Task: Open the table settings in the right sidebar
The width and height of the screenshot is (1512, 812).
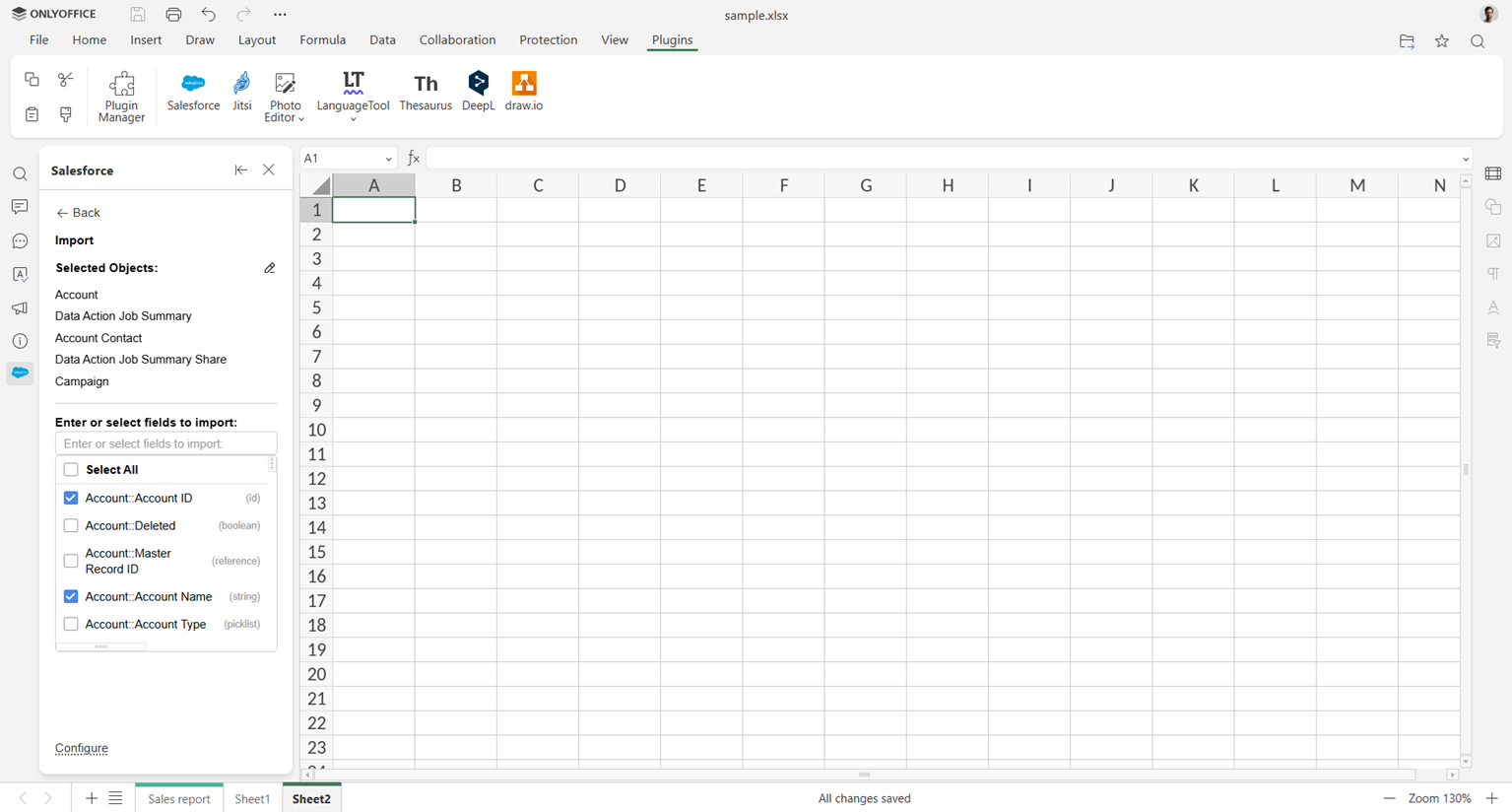Action: [x=1493, y=174]
